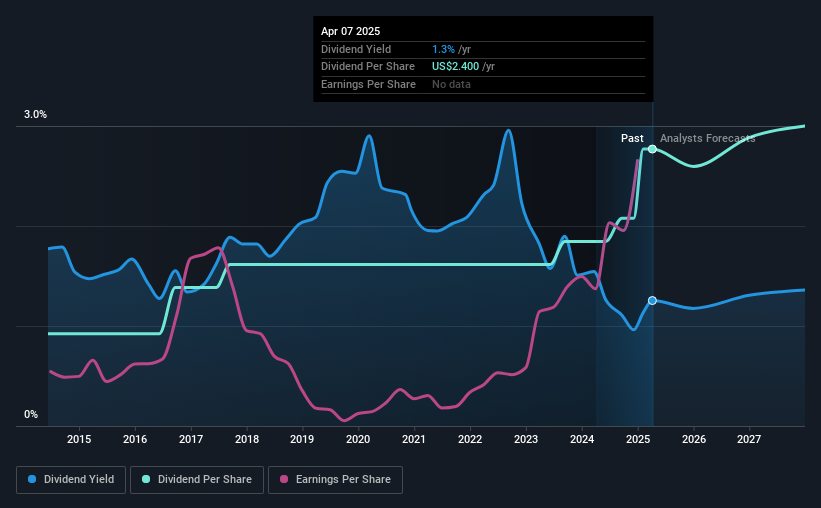Click the 'Apr 07 2025' tooltip date
The image size is (821, 508).
pos(350,31)
